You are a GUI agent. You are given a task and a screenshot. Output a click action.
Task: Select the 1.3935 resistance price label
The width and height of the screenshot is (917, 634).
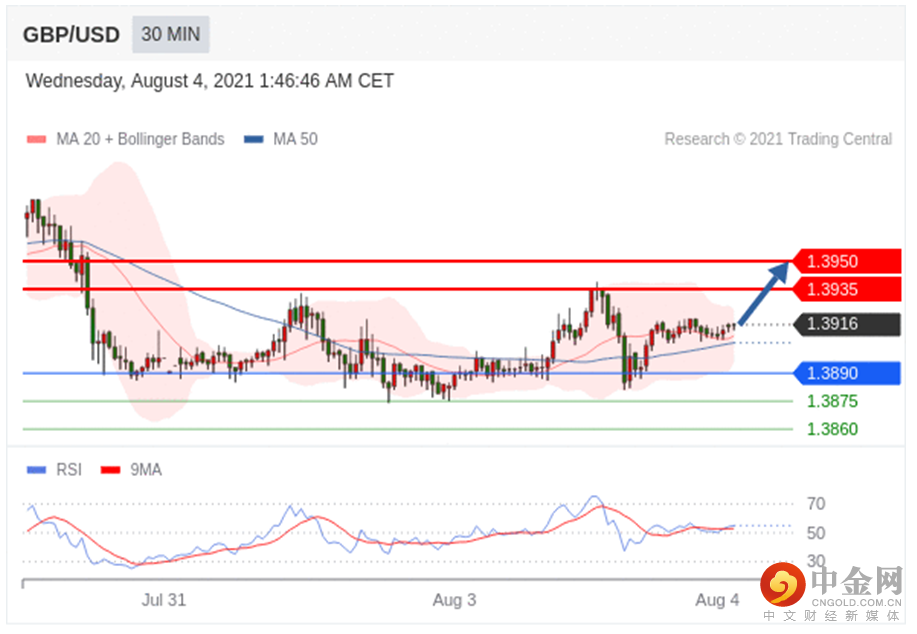click(846, 289)
